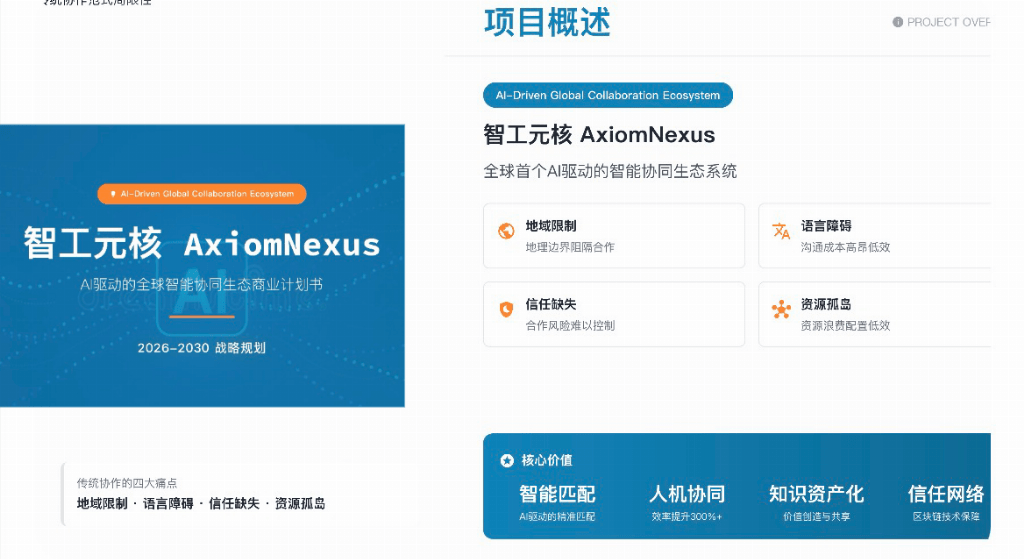The image size is (1024, 559).
Task: Select the 地域限制 card
Action: point(613,236)
